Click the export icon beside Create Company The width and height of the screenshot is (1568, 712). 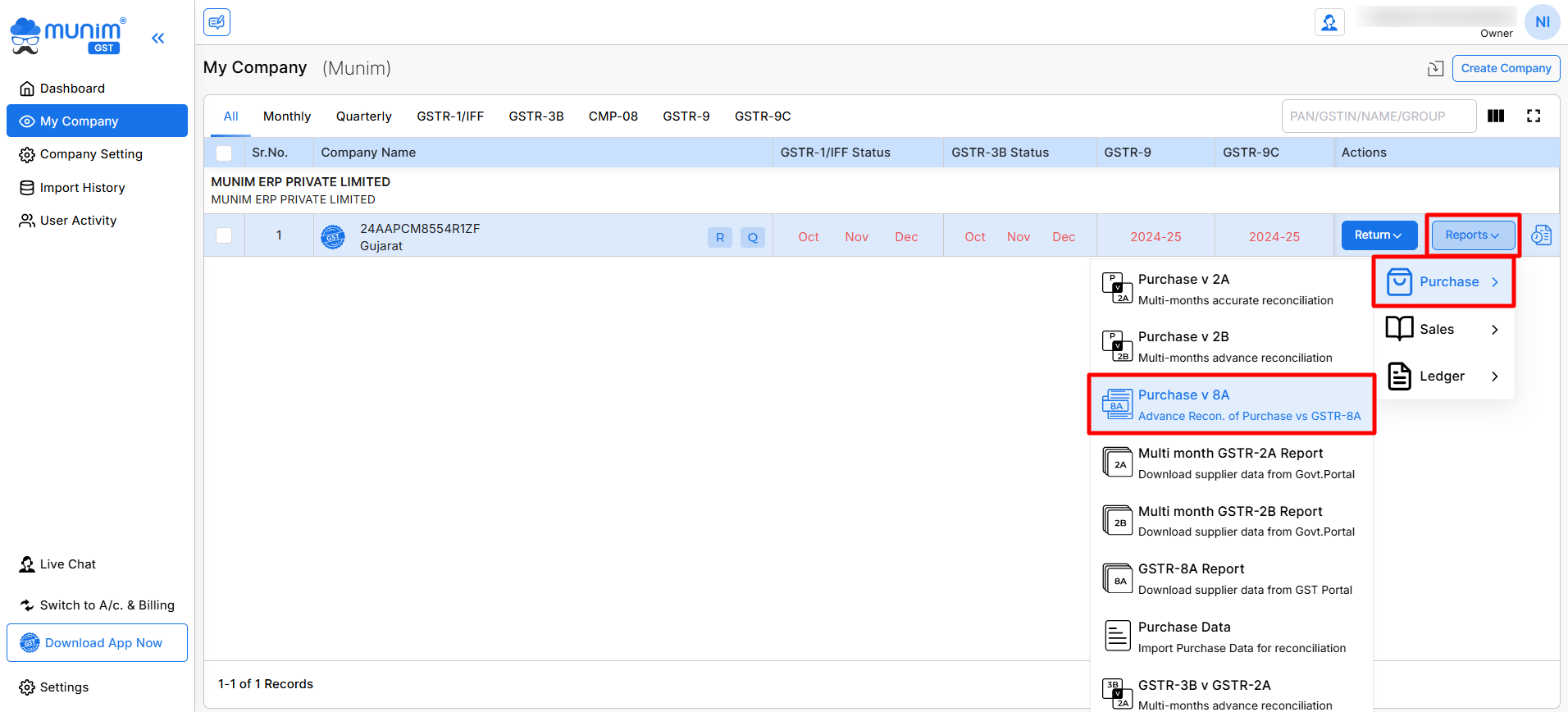[1435, 69]
